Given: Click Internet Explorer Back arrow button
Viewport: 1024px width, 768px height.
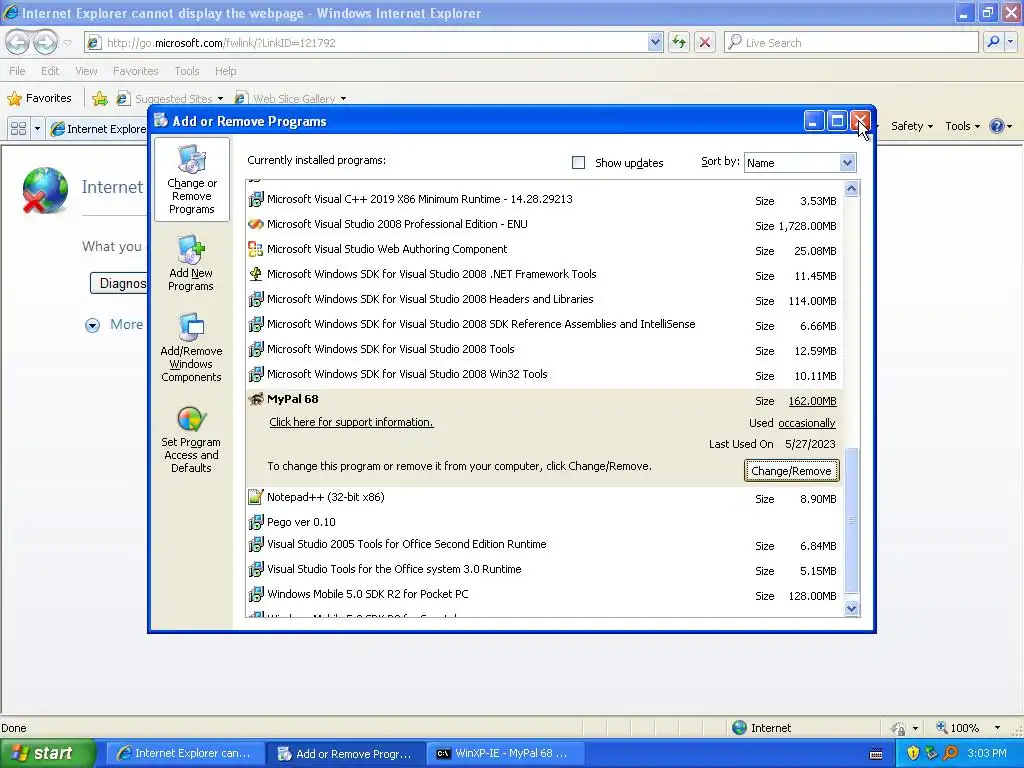Looking at the screenshot, I should point(18,42).
